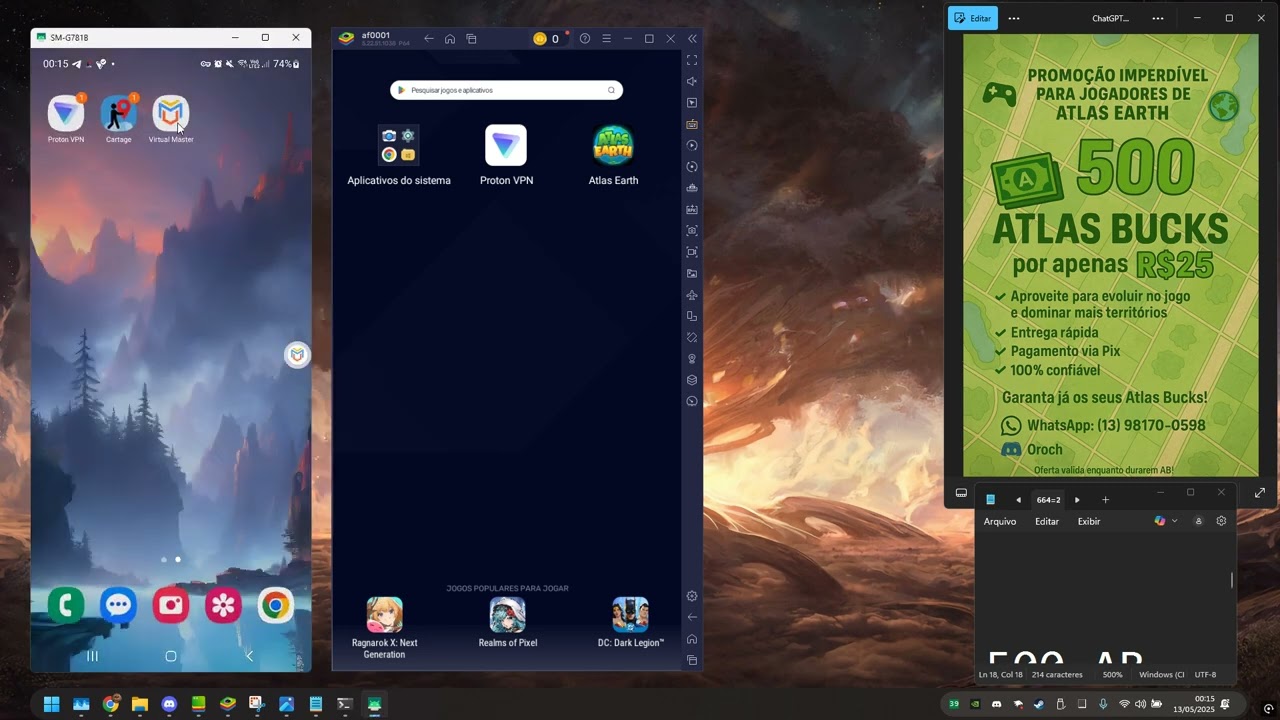The width and height of the screenshot is (1280, 720).
Task: Collapse the BlueStacks sidebar with double chevron
Action: pos(692,38)
